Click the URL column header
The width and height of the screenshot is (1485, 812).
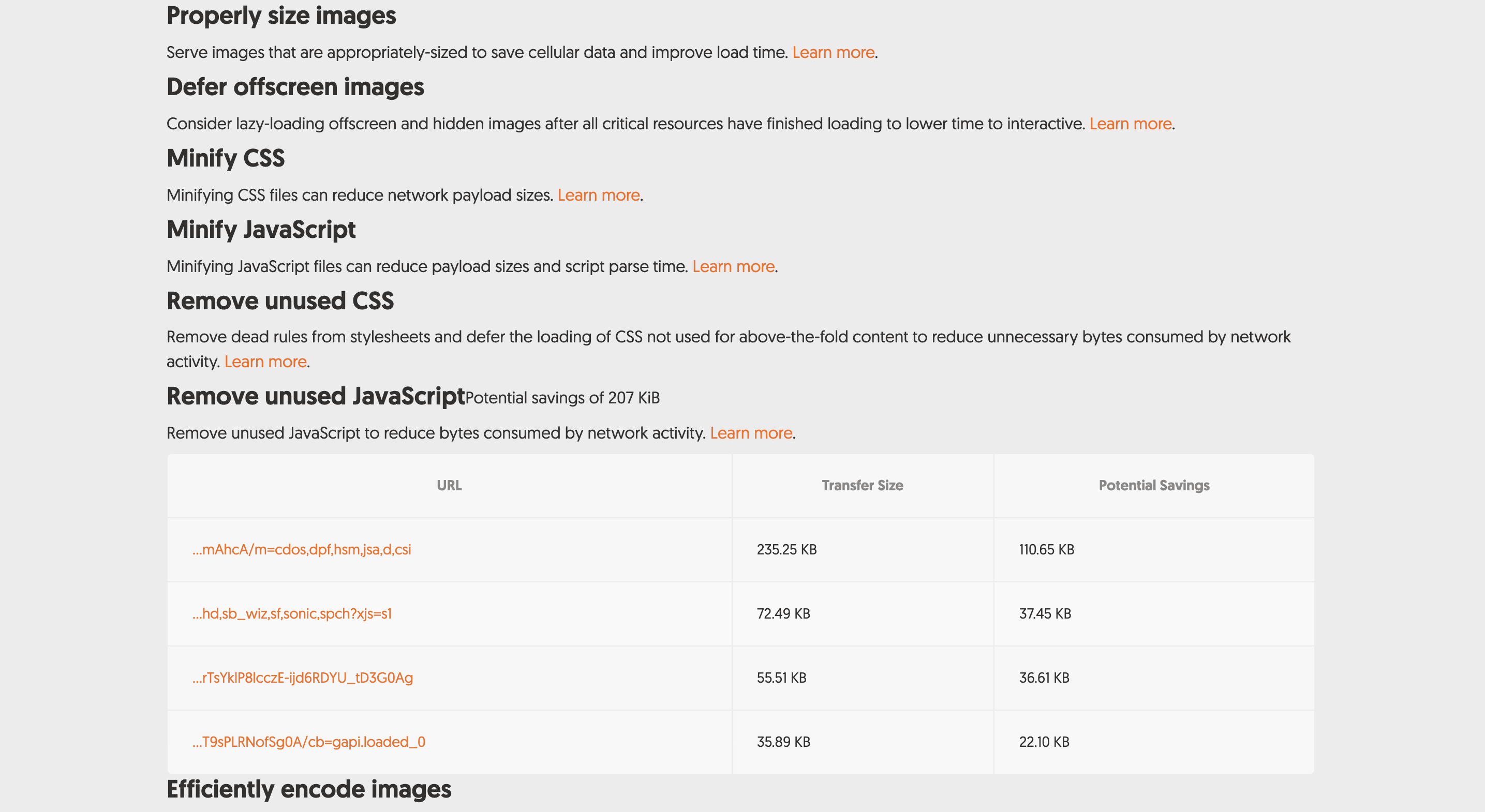[x=449, y=486]
